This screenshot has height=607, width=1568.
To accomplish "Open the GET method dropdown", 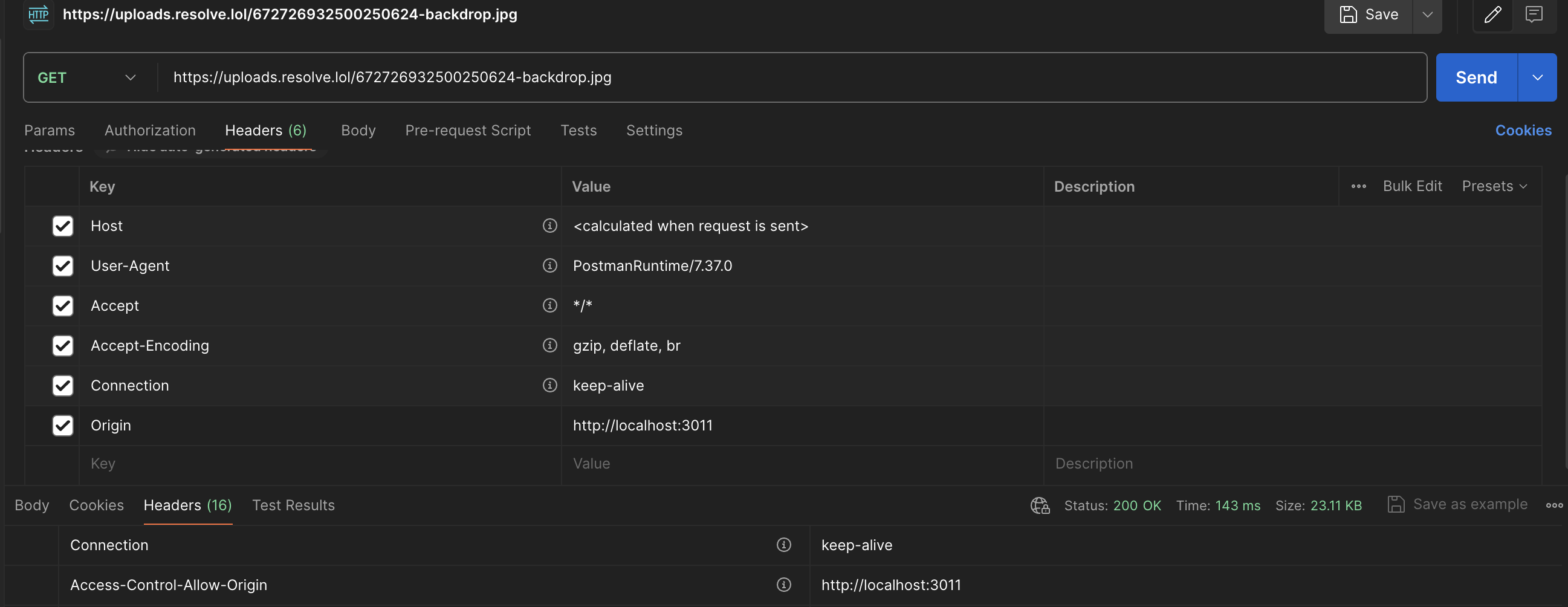I will click(x=86, y=77).
